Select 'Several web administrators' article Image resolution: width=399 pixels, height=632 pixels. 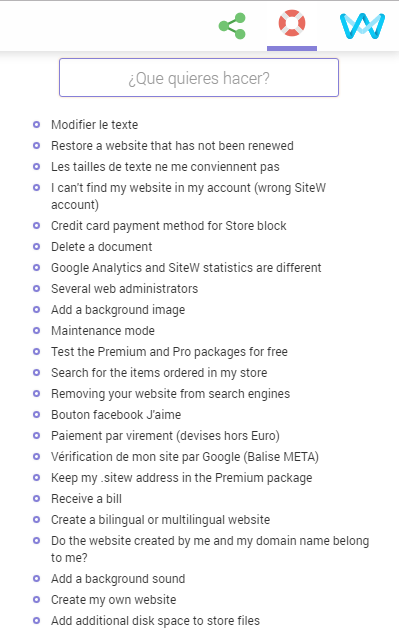coord(125,289)
